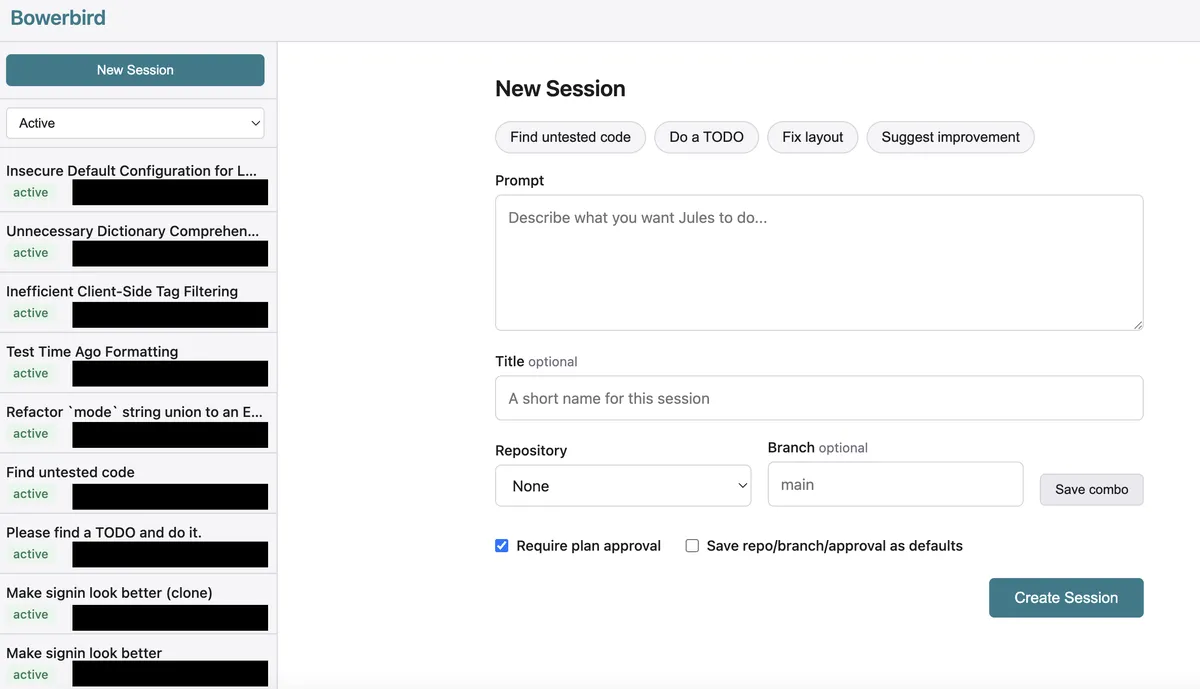
Task: Focus the Prompt text area
Action: (818, 262)
